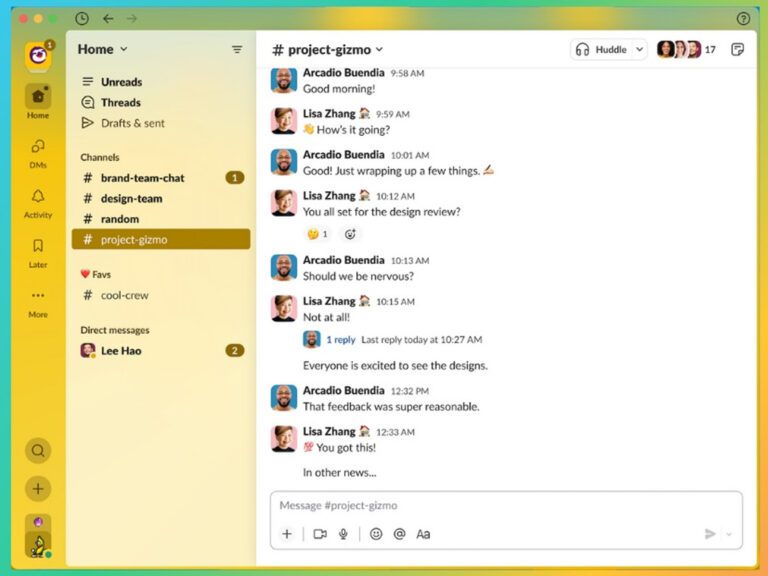Open the help question mark icon

(x=743, y=19)
